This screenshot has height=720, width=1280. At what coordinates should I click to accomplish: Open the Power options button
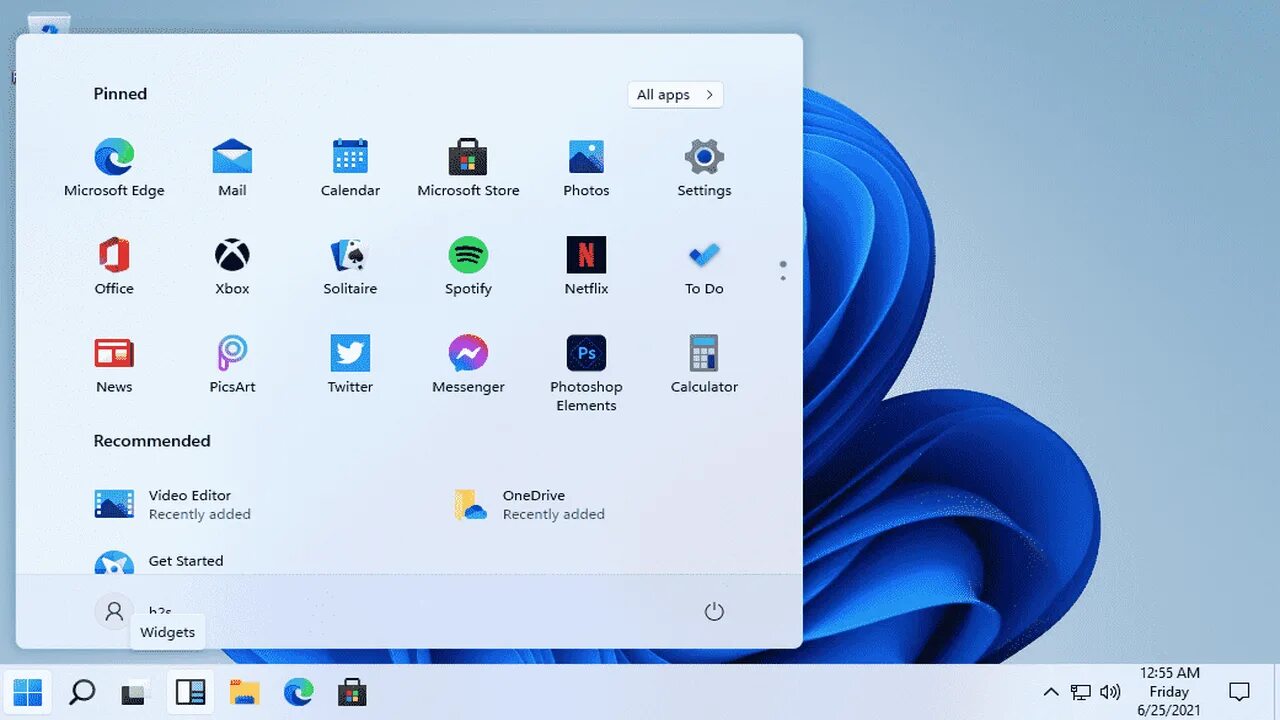pyautogui.click(x=714, y=611)
